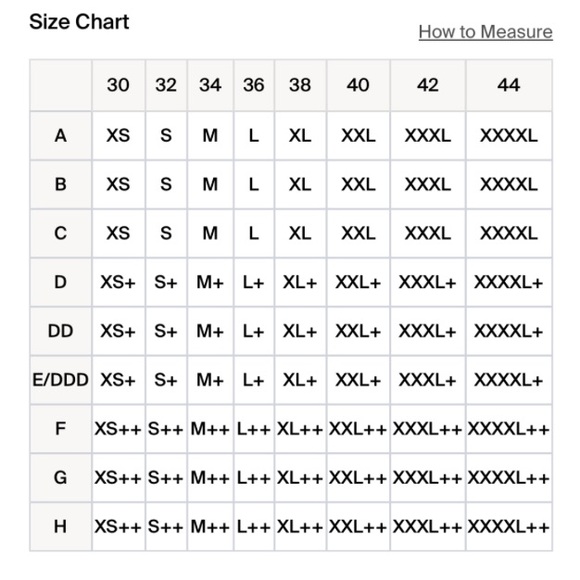The width and height of the screenshot is (580, 580).
Task: Open the How to Measure link
Action: coord(485,31)
